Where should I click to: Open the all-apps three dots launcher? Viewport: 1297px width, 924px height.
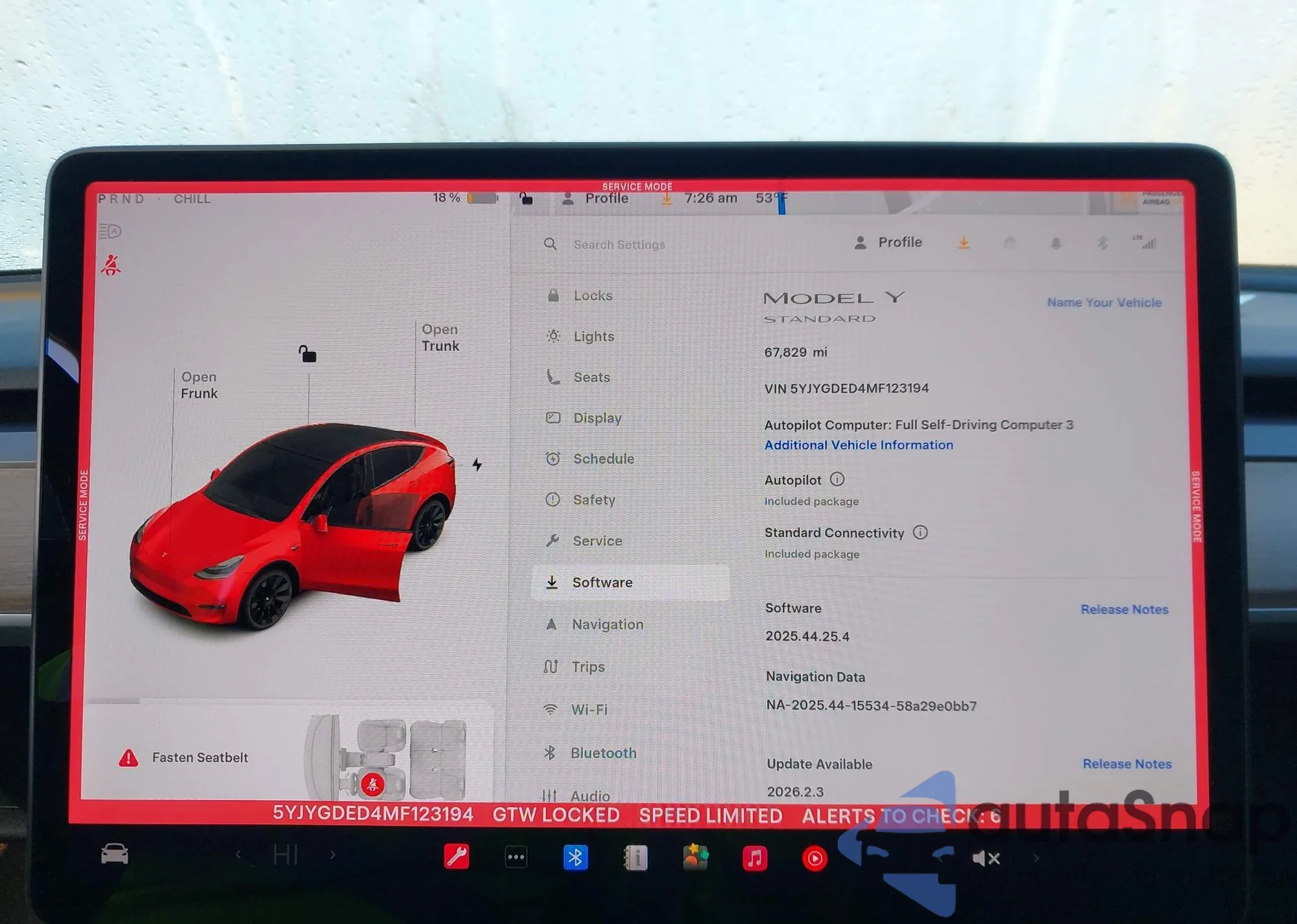(516, 857)
